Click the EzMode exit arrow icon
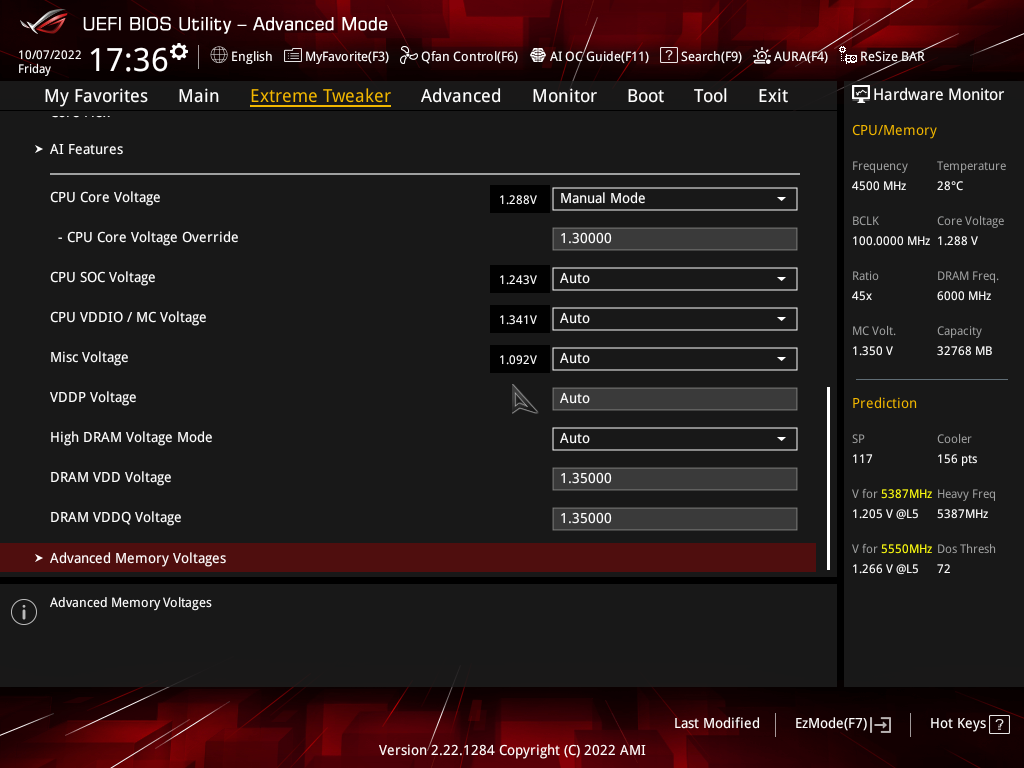 pyautogui.click(x=881, y=724)
